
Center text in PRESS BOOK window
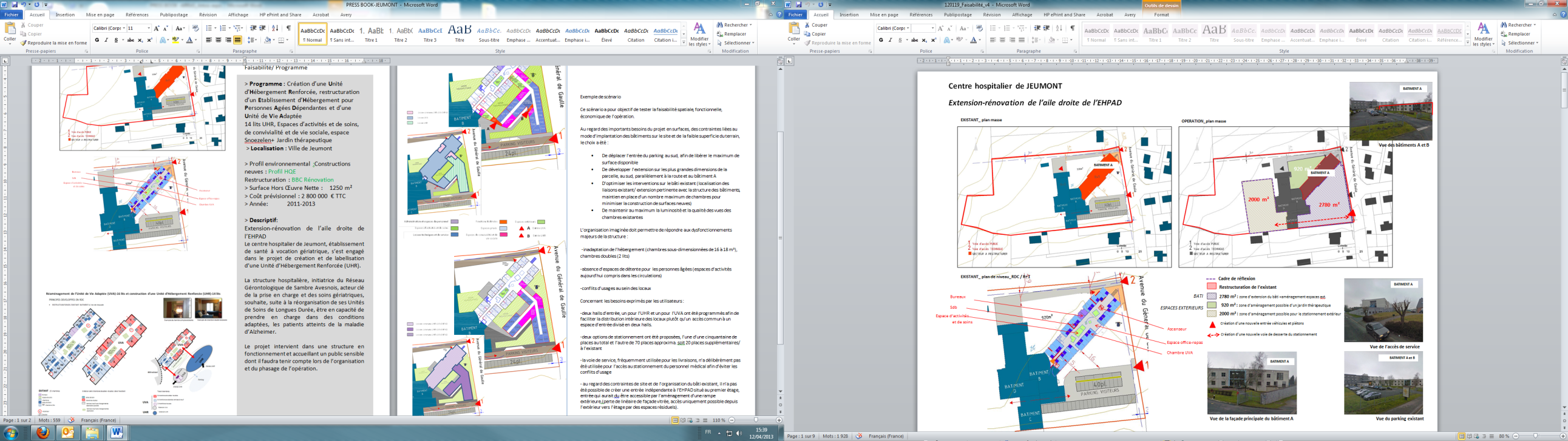point(219,40)
